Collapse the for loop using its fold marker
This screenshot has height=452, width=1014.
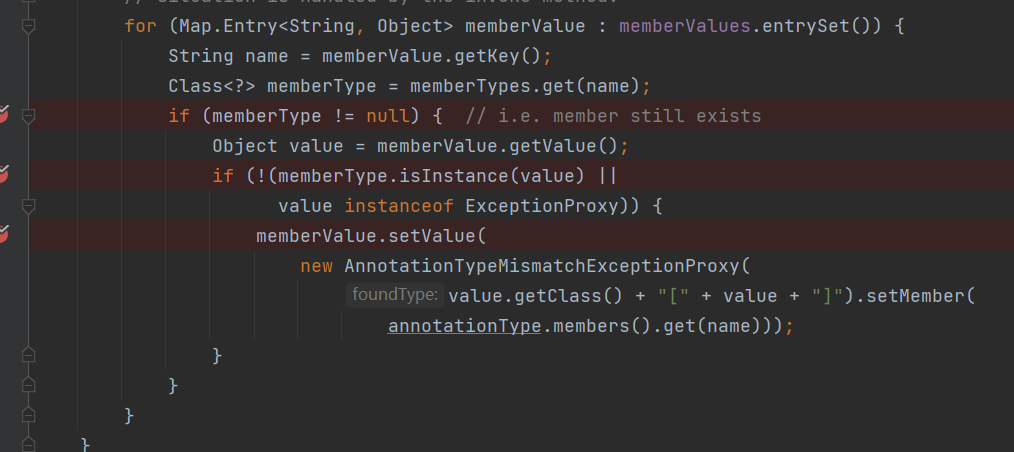[x=28, y=26]
